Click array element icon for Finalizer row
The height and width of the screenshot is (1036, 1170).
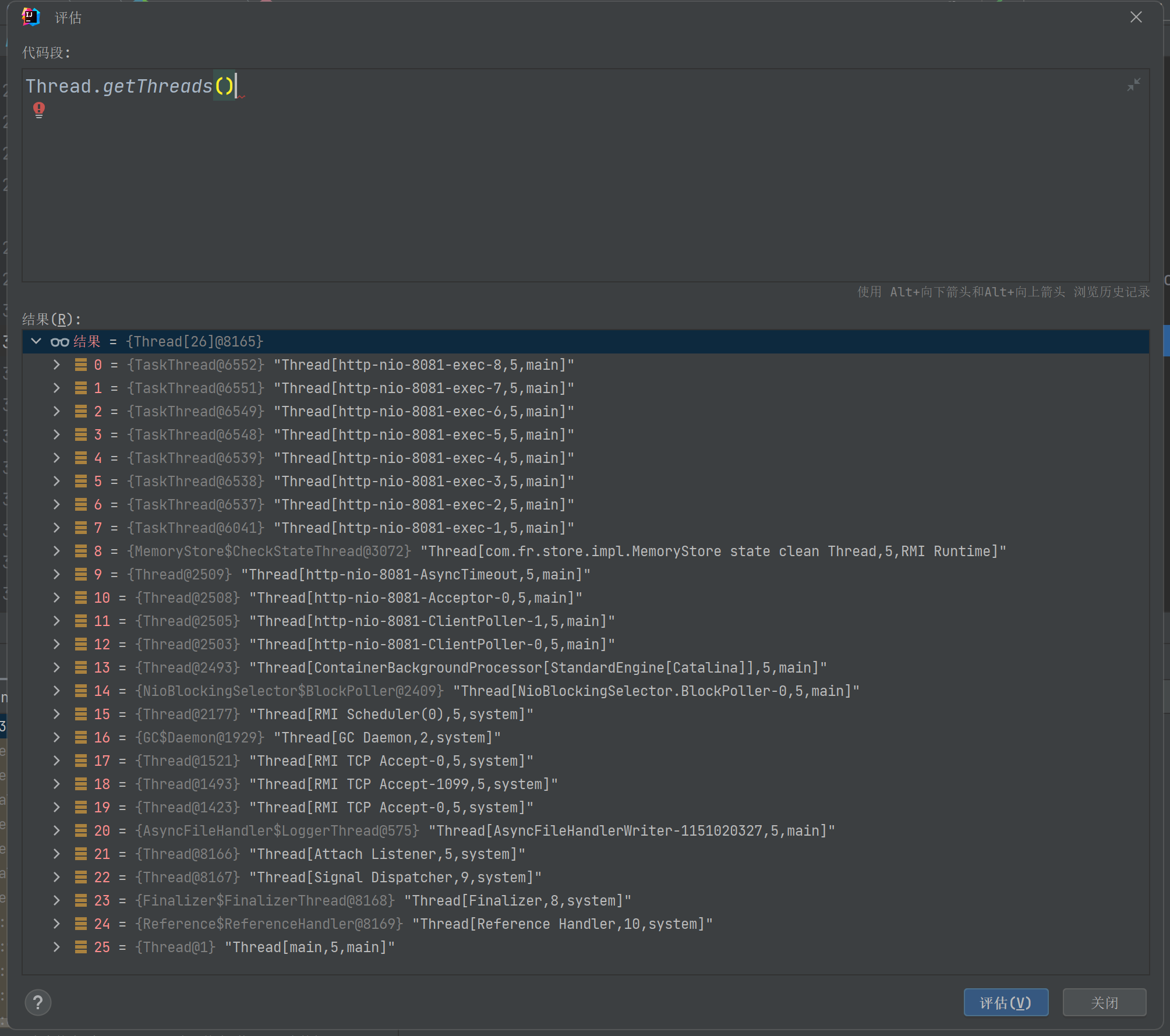(81, 901)
